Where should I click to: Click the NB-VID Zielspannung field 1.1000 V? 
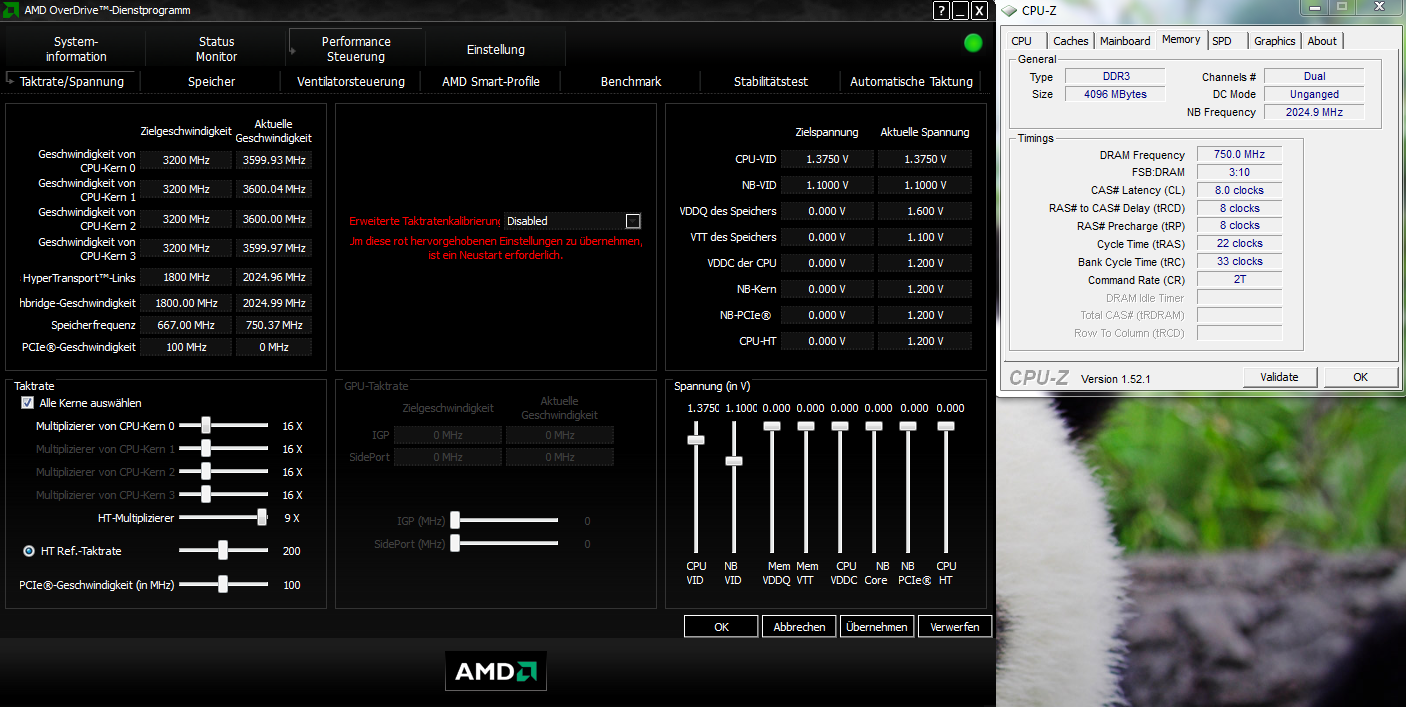coord(827,185)
